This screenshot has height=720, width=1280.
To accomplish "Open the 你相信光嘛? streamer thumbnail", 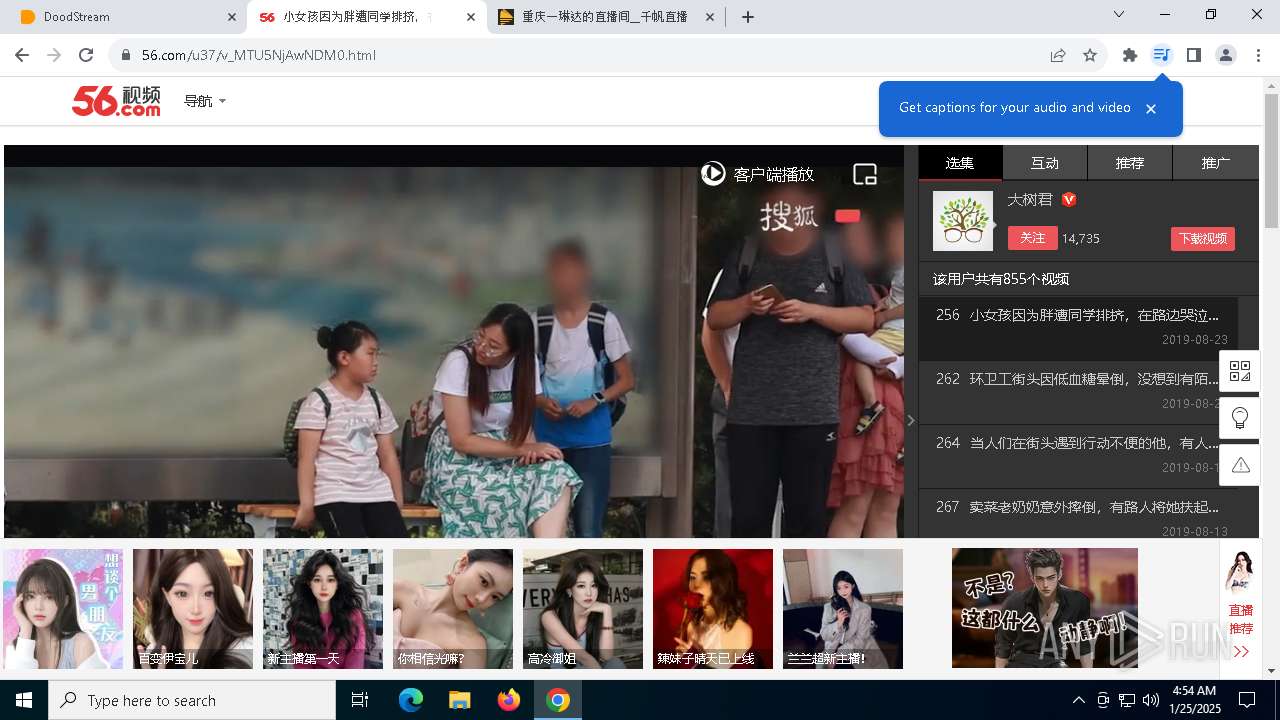I will pos(453,609).
